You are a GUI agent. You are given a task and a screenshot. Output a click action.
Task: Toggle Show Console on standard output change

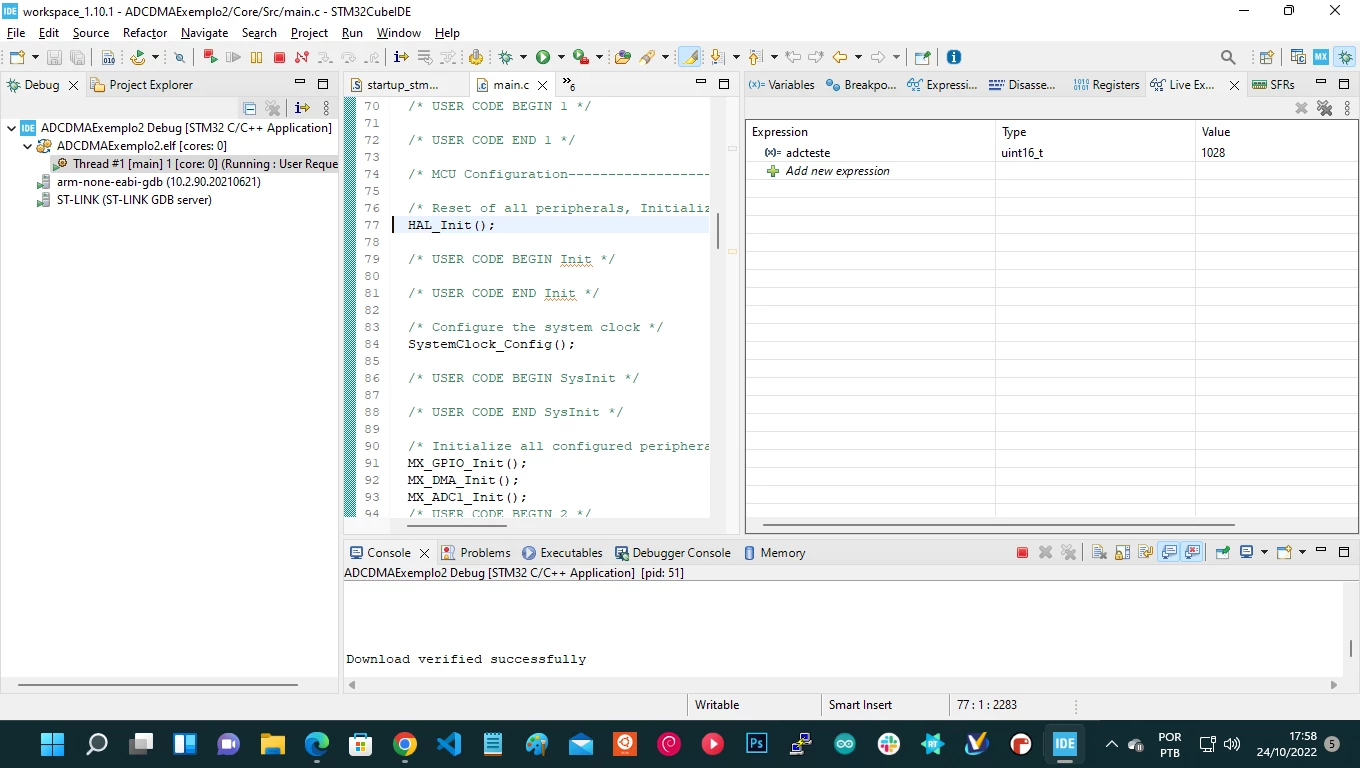pos(1168,552)
